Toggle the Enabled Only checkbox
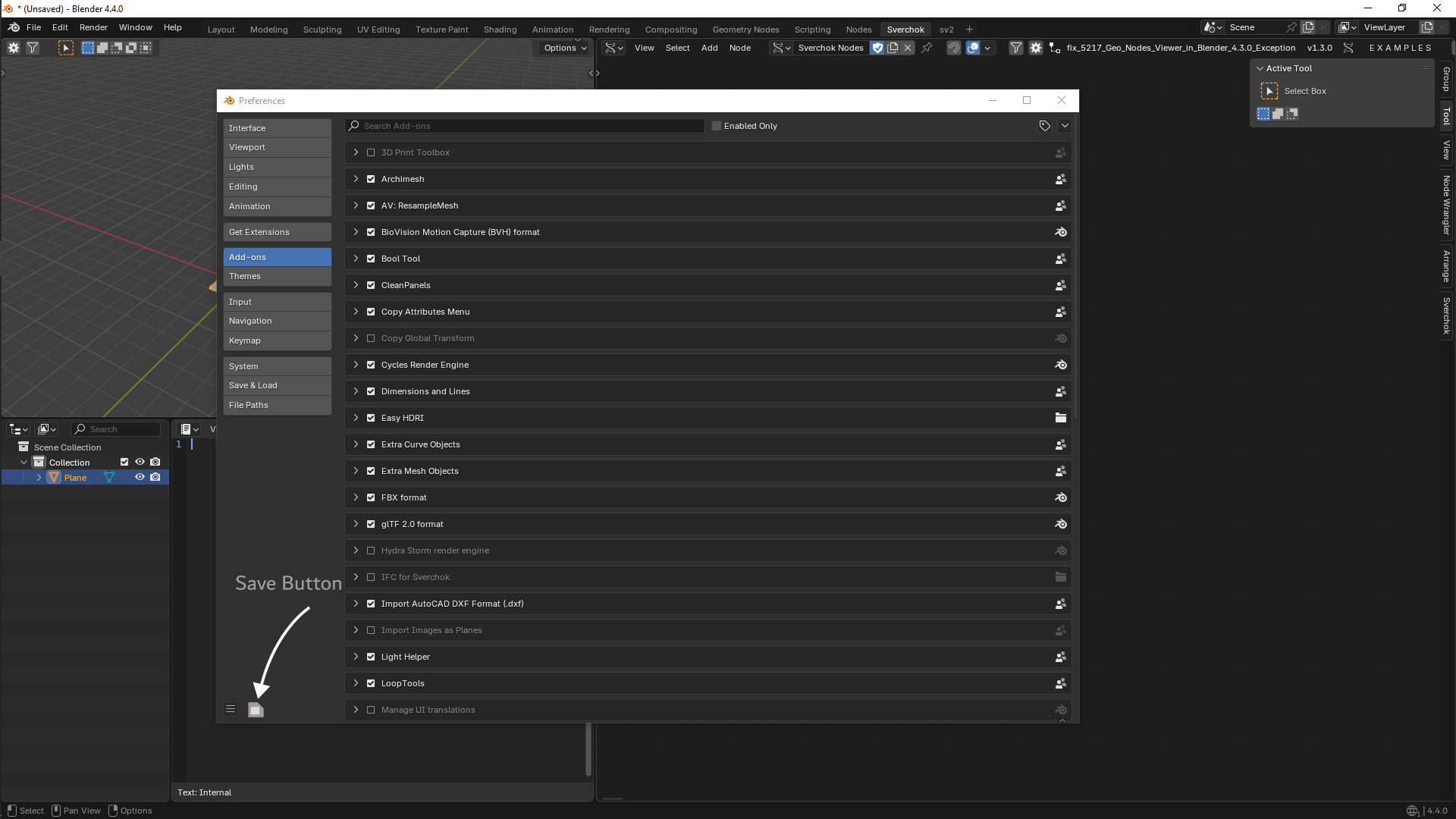 pos(717,126)
